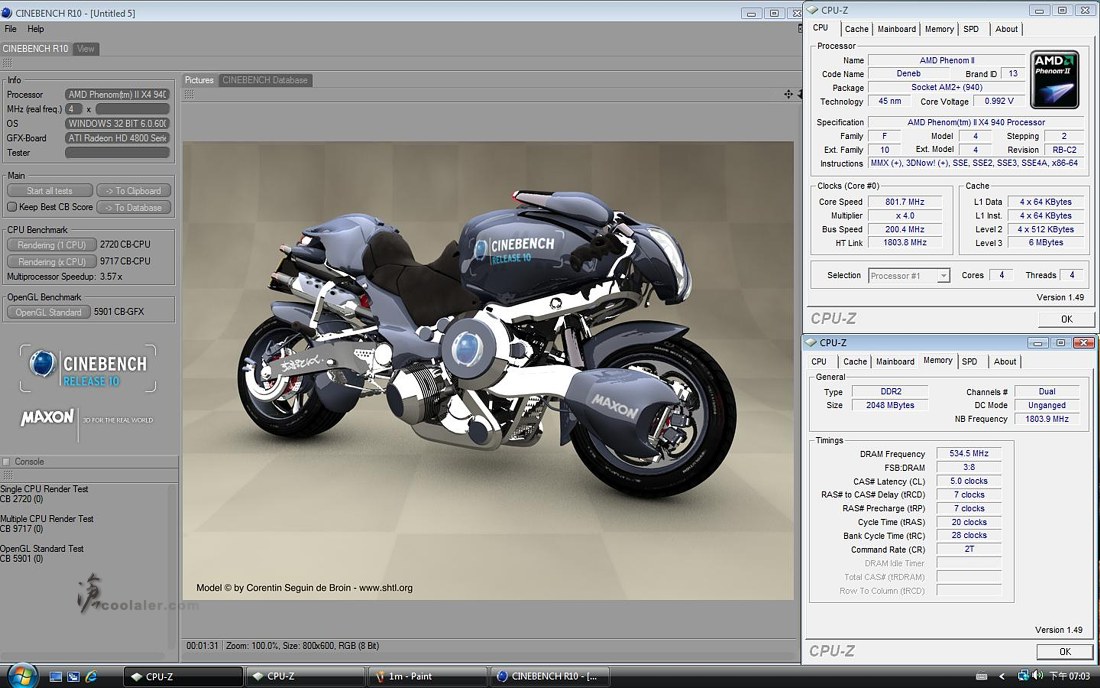
Task: Click OK in the upper CPU-Z window
Action: pyautogui.click(x=1066, y=319)
